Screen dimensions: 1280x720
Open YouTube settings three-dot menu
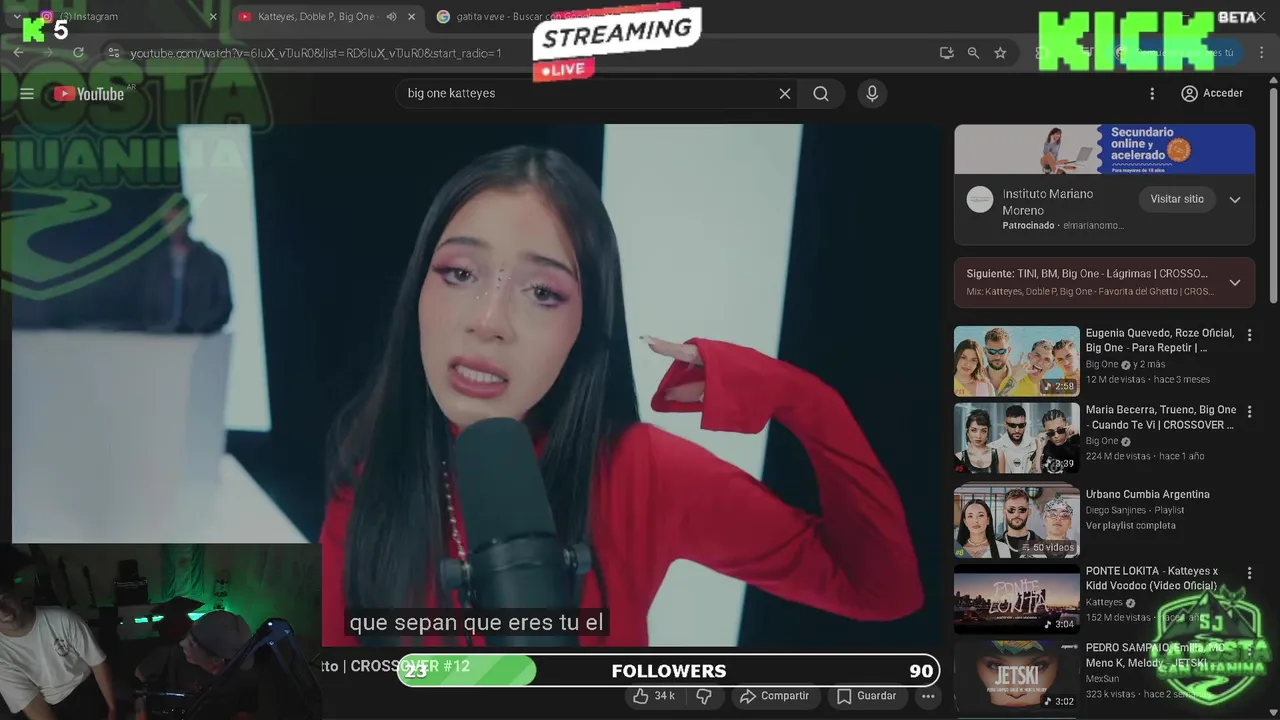(1152, 94)
